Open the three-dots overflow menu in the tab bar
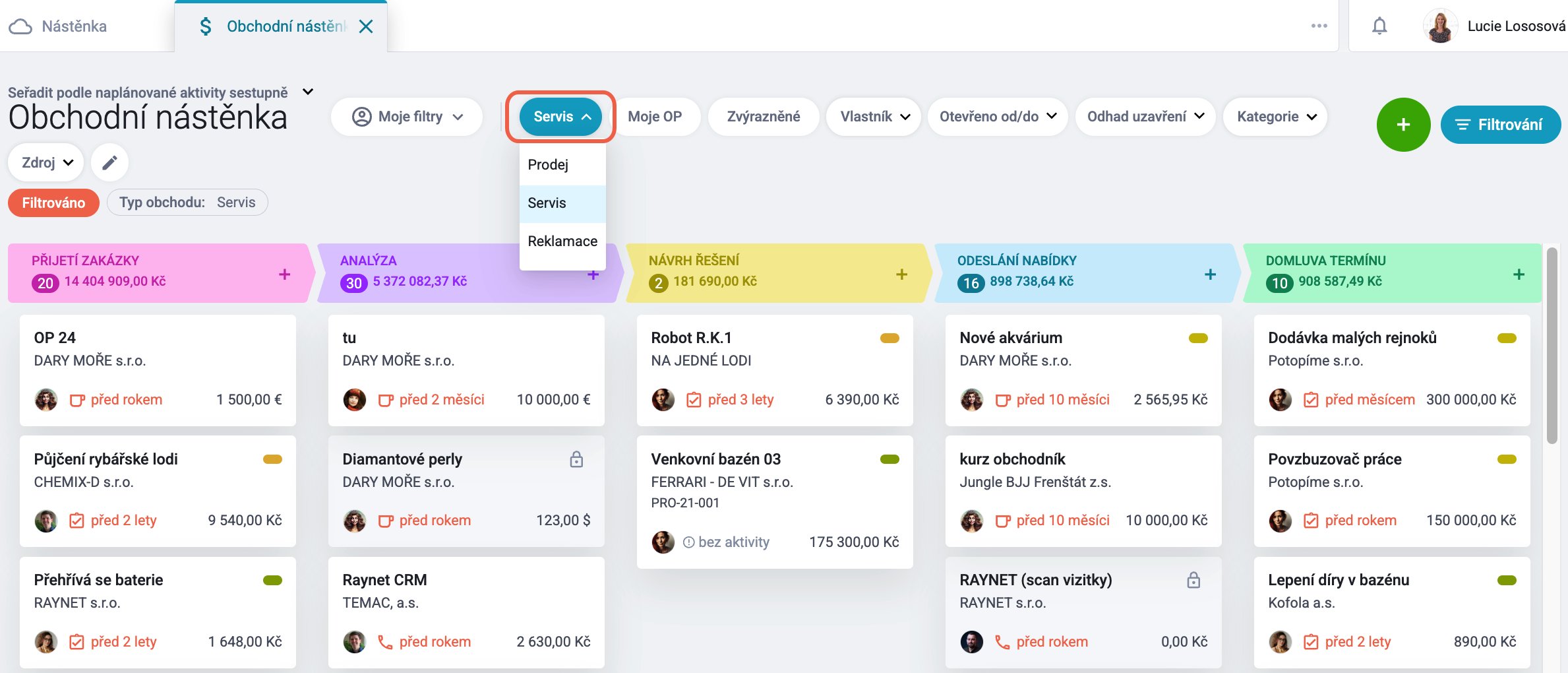Image resolution: width=1568 pixels, height=673 pixels. coord(1319,26)
